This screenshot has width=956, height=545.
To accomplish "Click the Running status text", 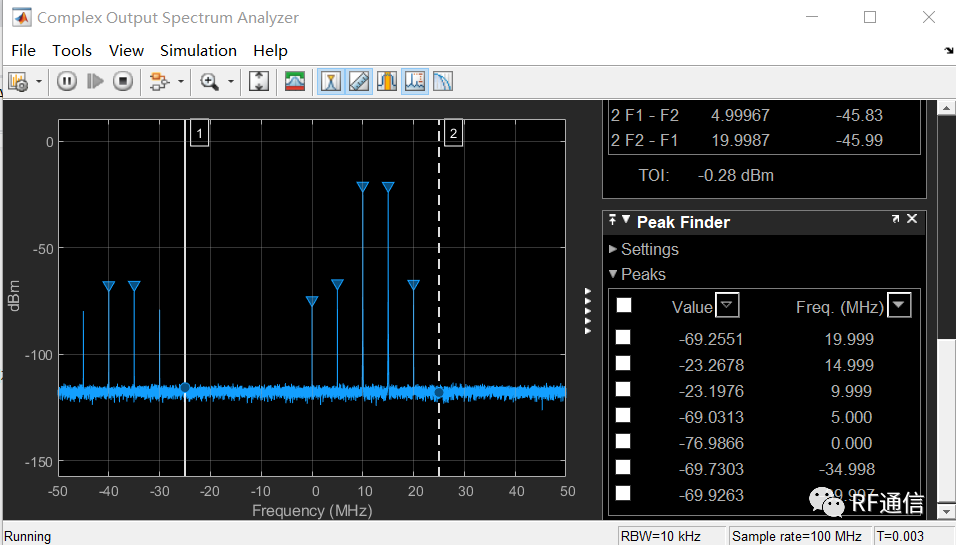I will [27, 536].
